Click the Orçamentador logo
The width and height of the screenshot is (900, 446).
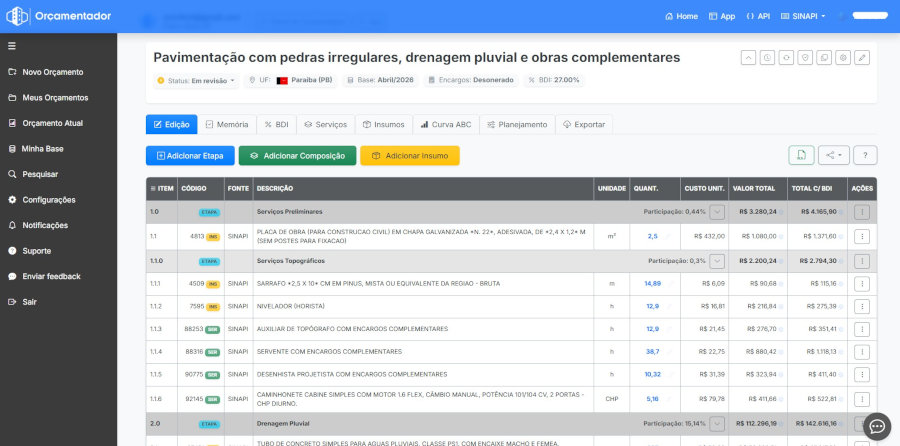(x=59, y=16)
